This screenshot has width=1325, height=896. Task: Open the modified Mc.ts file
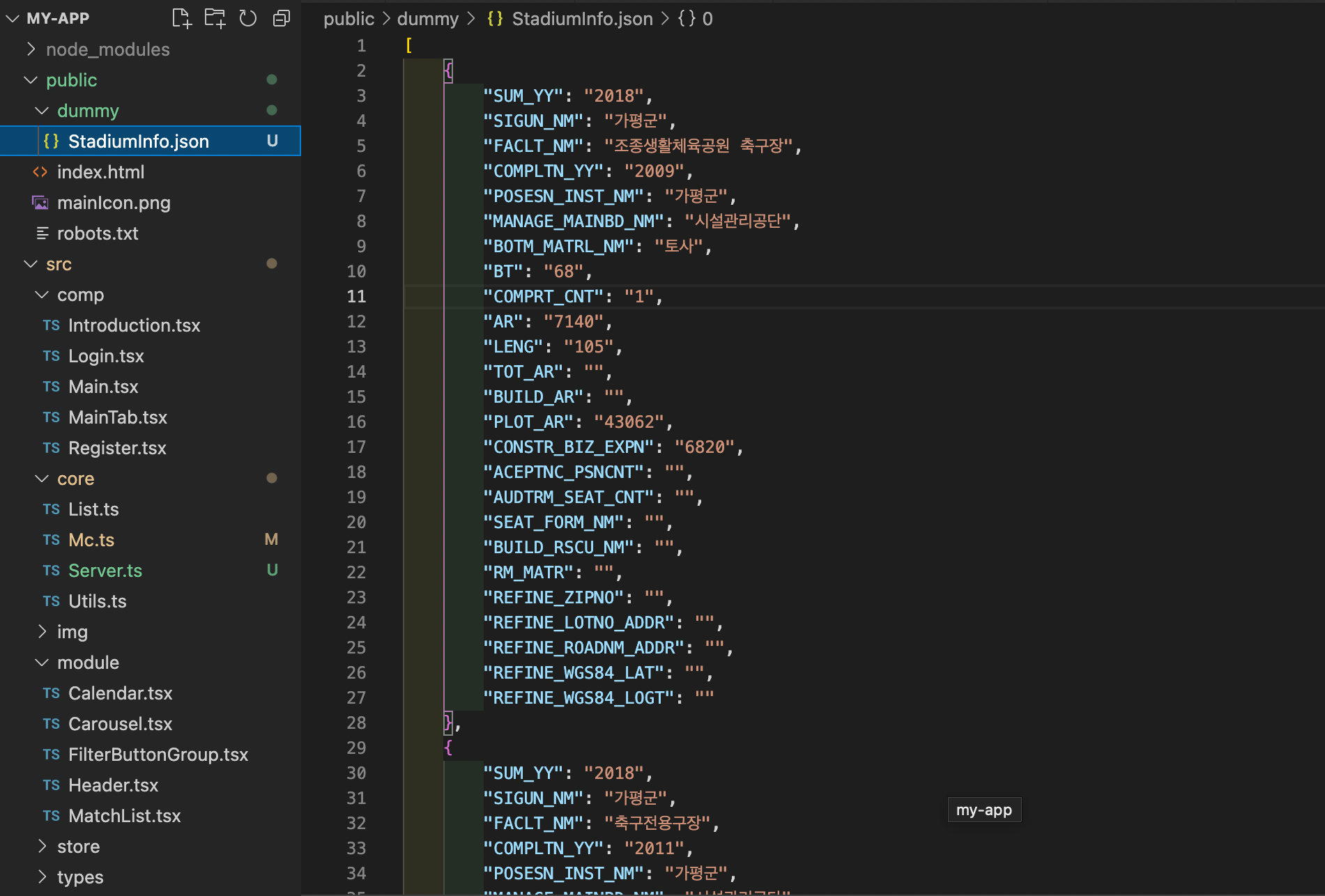tap(91, 540)
